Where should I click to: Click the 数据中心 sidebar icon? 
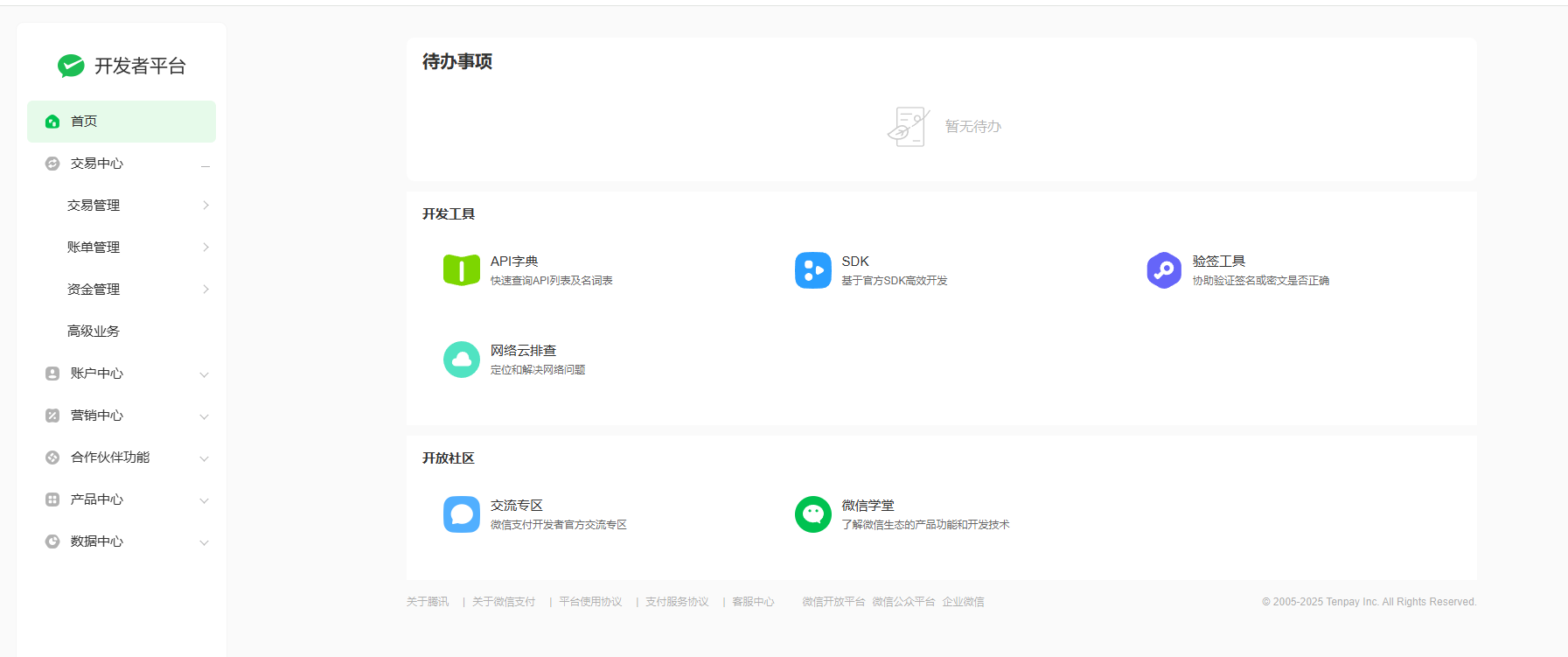pyautogui.click(x=52, y=542)
